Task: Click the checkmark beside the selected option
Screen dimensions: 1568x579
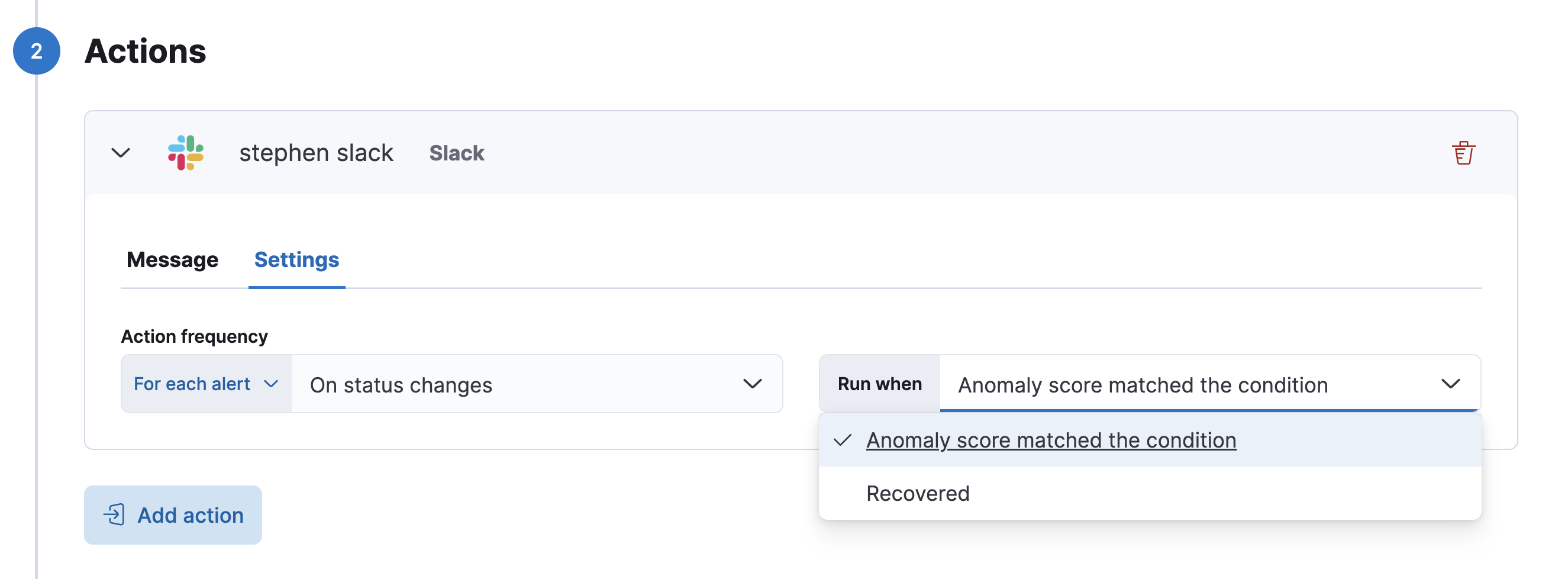Action: point(842,440)
